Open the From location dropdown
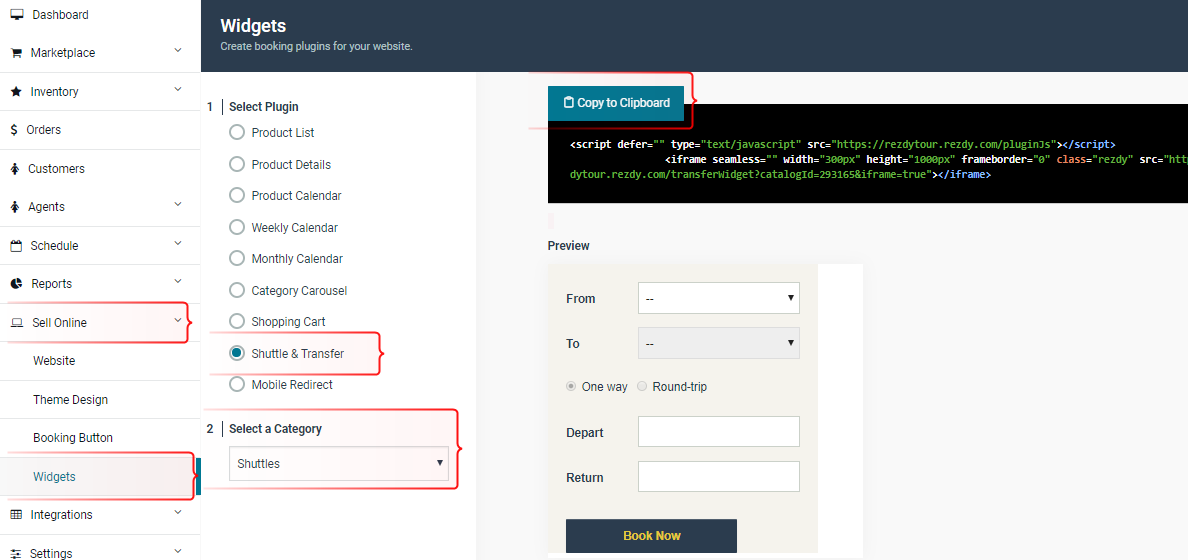This screenshot has height=560, width=1188. pyautogui.click(x=719, y=299)
